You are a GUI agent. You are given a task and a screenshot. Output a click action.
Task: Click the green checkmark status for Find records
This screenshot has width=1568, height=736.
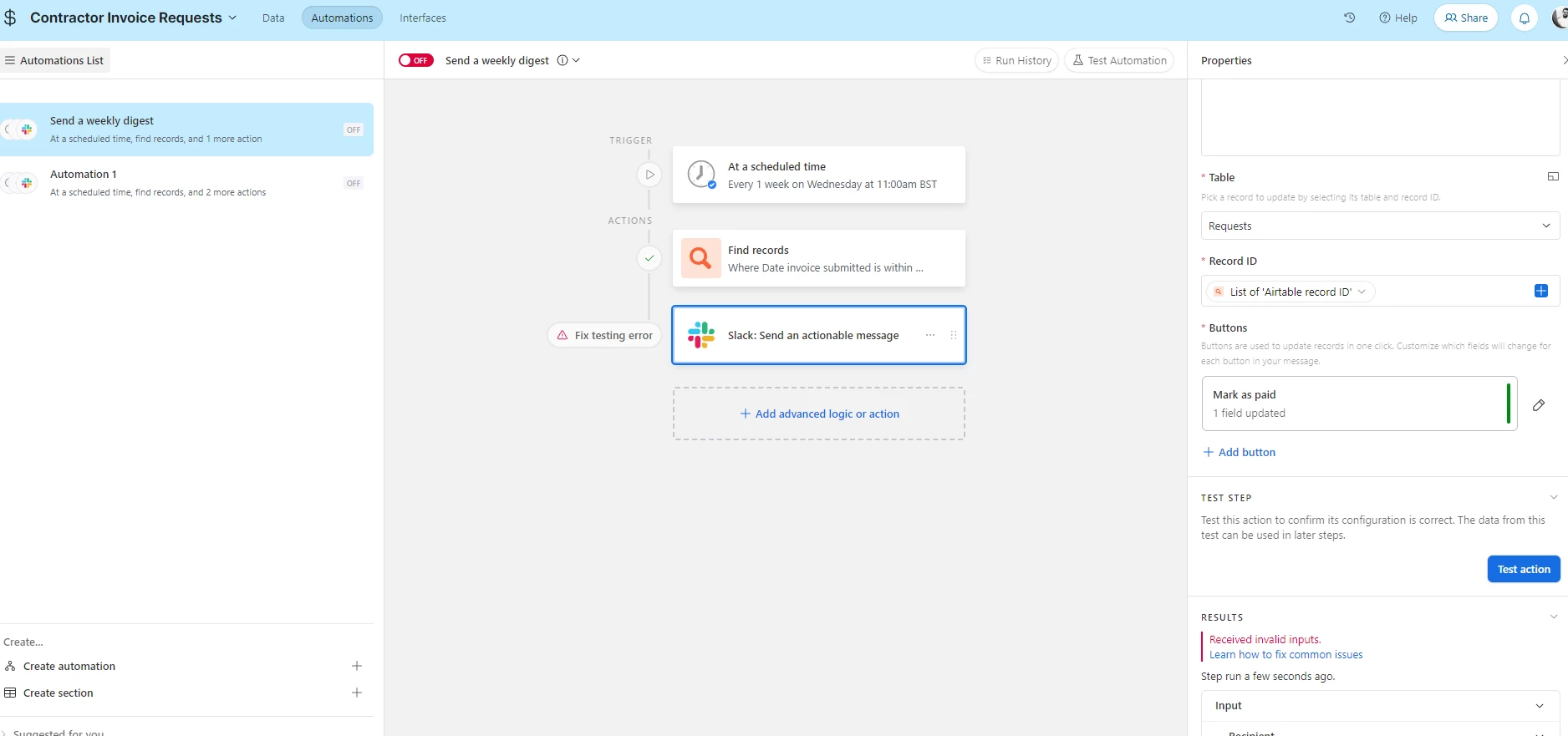(649, 258)
